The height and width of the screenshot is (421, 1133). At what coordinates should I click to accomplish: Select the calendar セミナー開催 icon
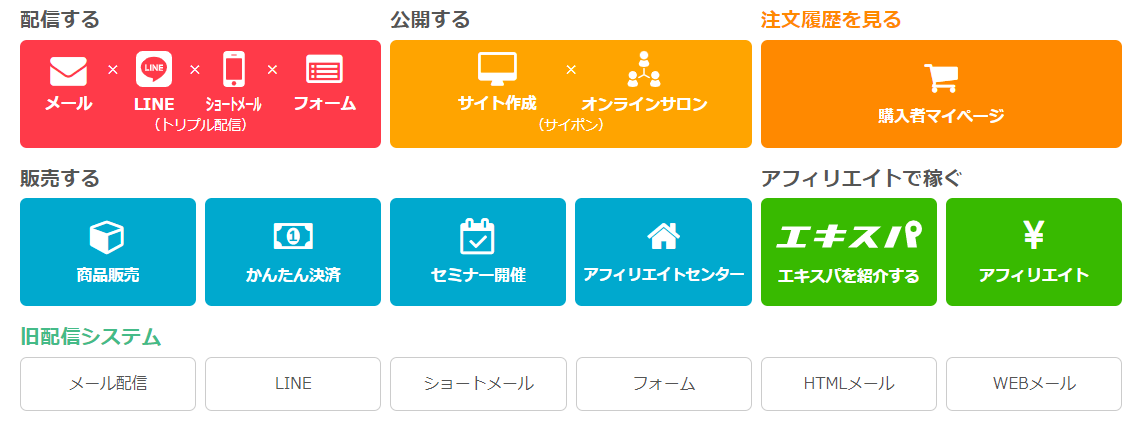(478, 236)
